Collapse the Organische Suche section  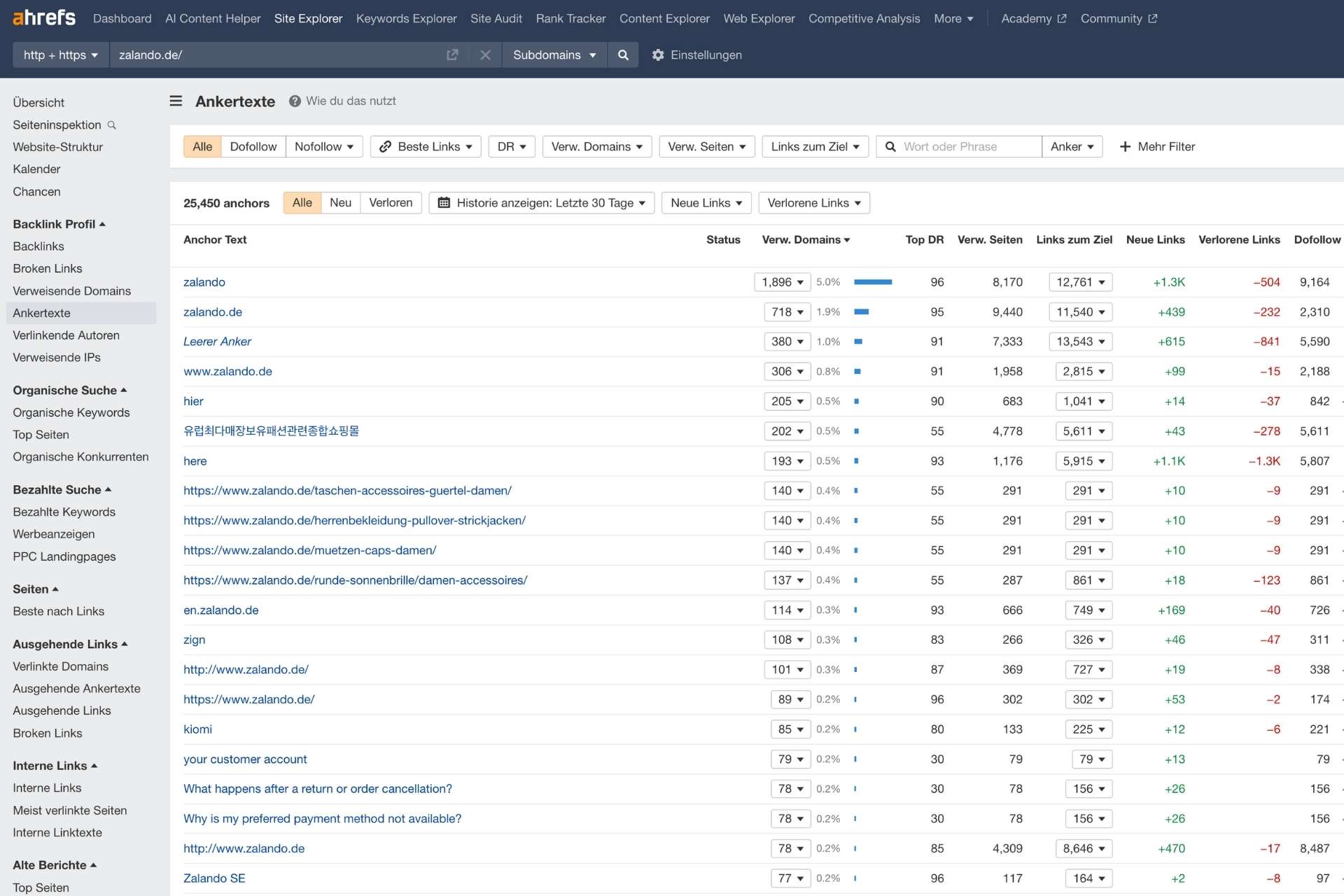click(x=70, y=390)
